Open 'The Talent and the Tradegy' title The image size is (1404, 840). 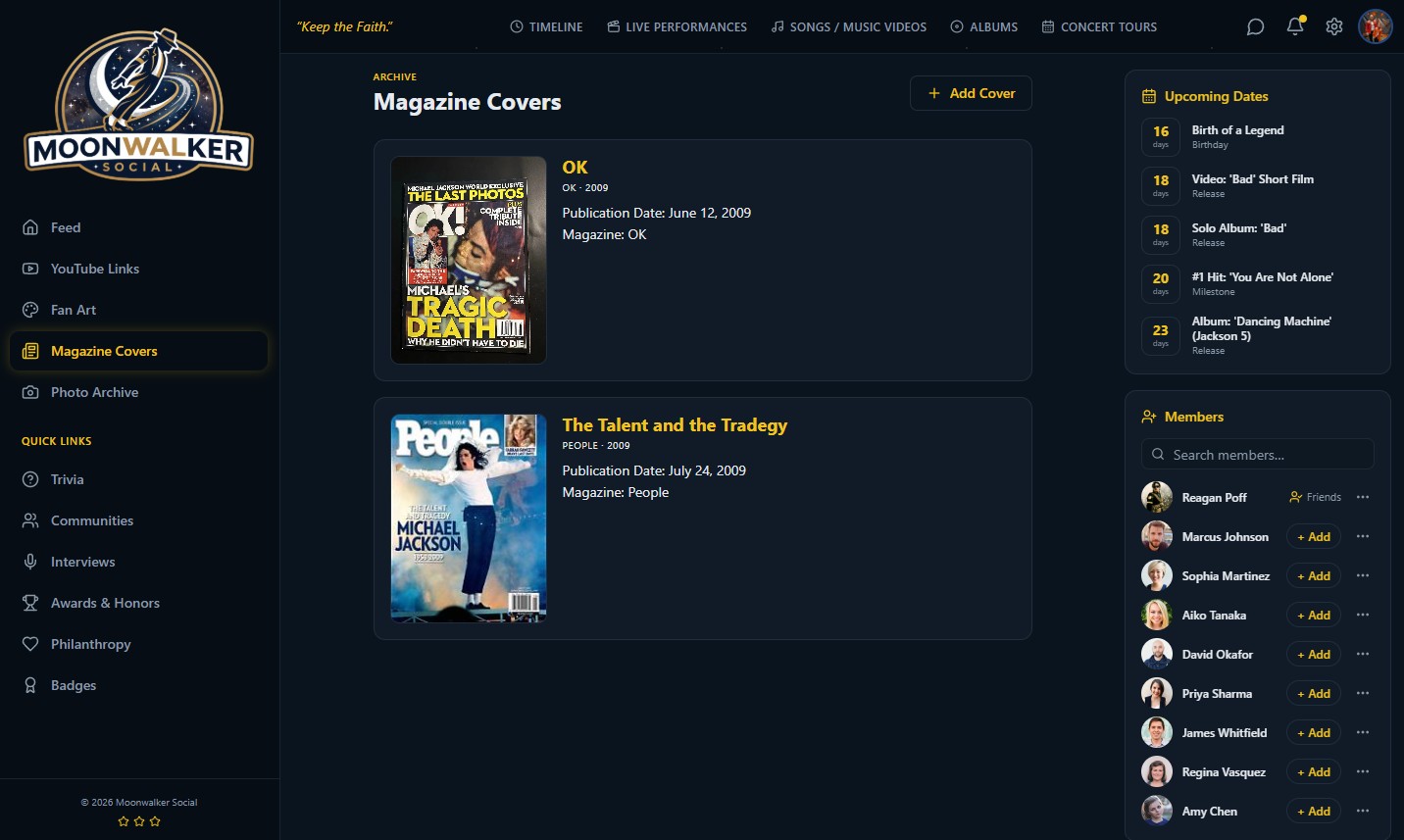point(675,425)
